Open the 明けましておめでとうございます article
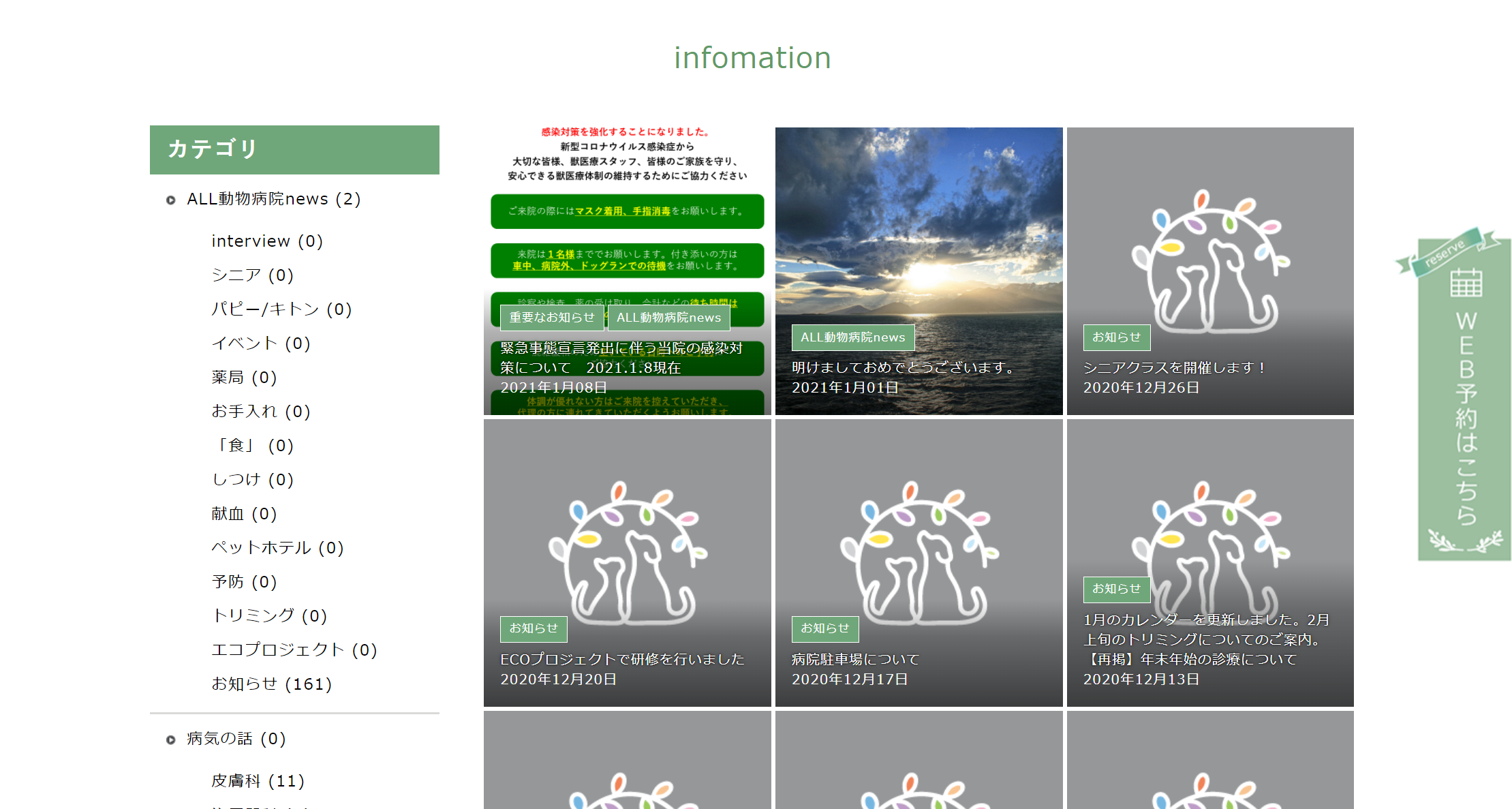The image size is (1512, 809). [903, 367]
